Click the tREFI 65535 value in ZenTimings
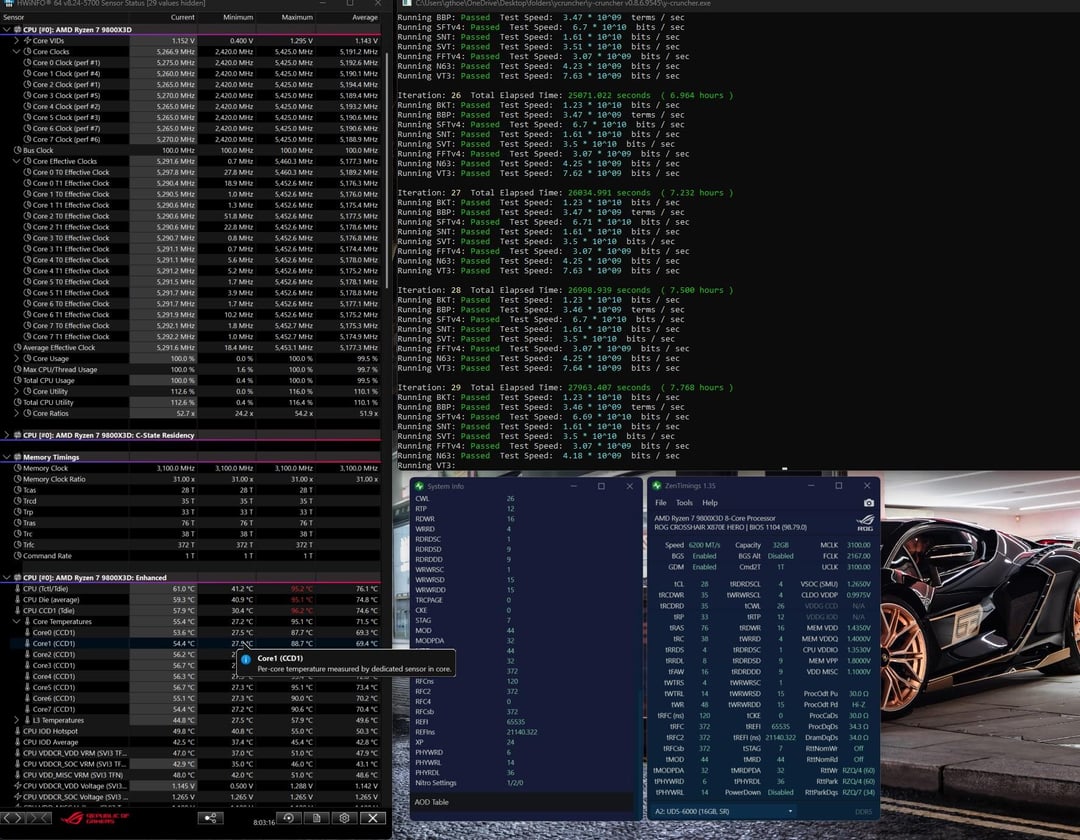This screenshot has height=840, width=1080. pyautogui.click(x=780, y=726)
